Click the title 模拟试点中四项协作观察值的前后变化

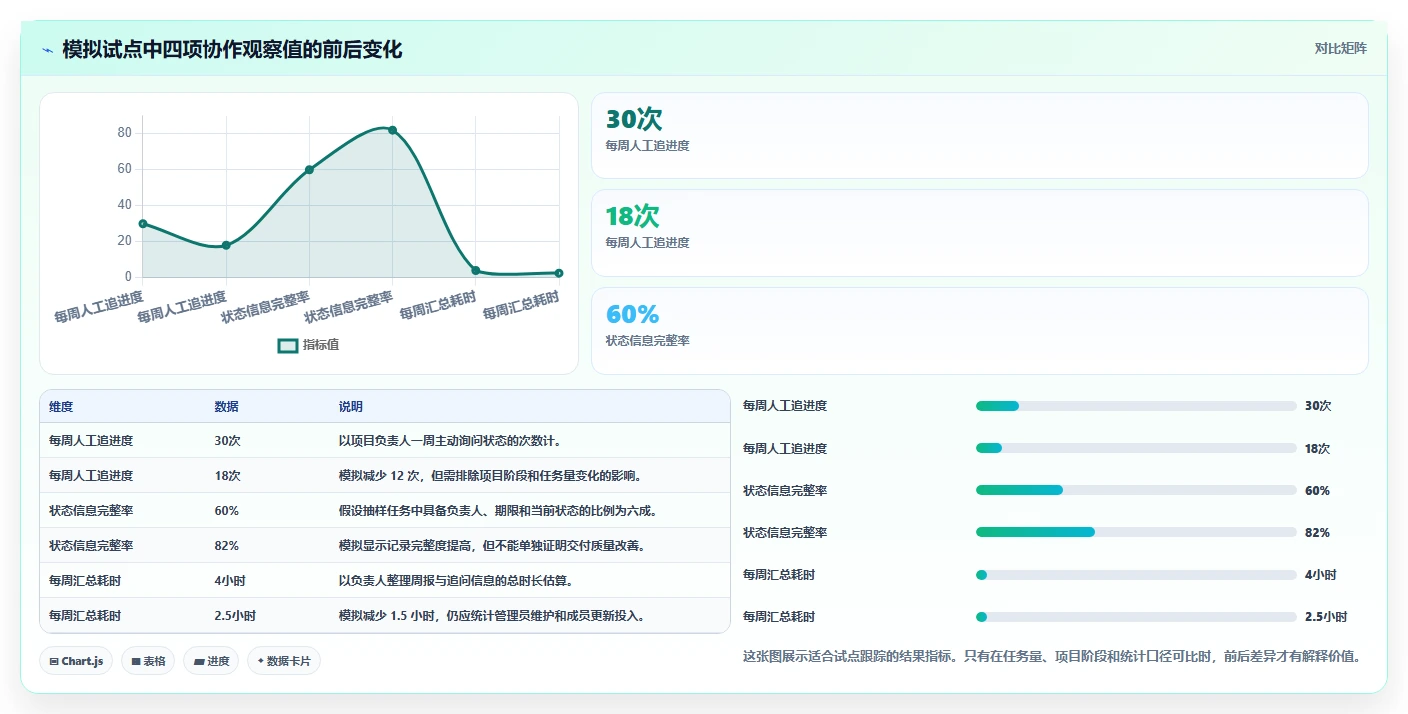tap(232, 49)
